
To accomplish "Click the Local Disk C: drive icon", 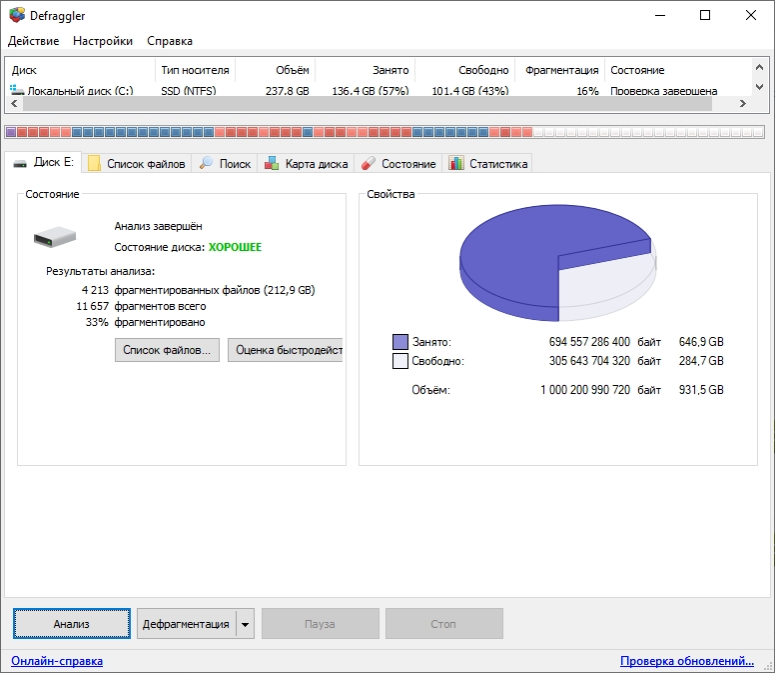I will pyautogui.click(x=17, y=90).
